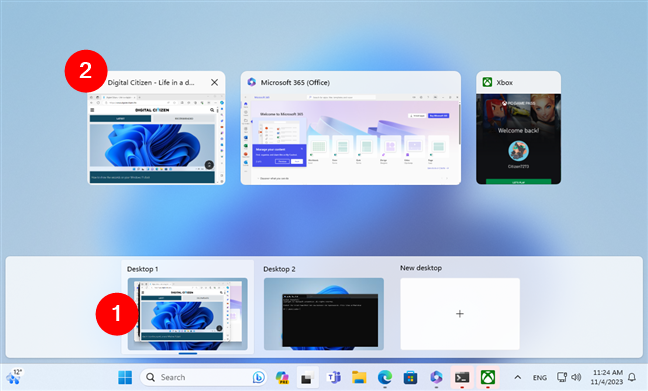Click the Desktop 2 label
648x391 pixels.
pyautogui.click(x=279, y=269)
